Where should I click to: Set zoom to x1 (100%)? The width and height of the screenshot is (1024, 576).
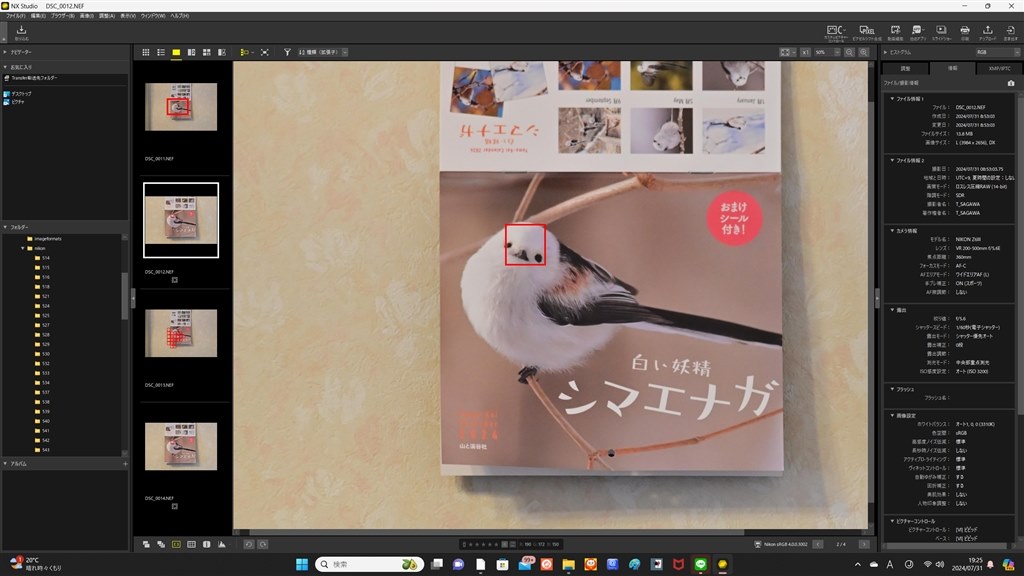(x=805, y=52)
